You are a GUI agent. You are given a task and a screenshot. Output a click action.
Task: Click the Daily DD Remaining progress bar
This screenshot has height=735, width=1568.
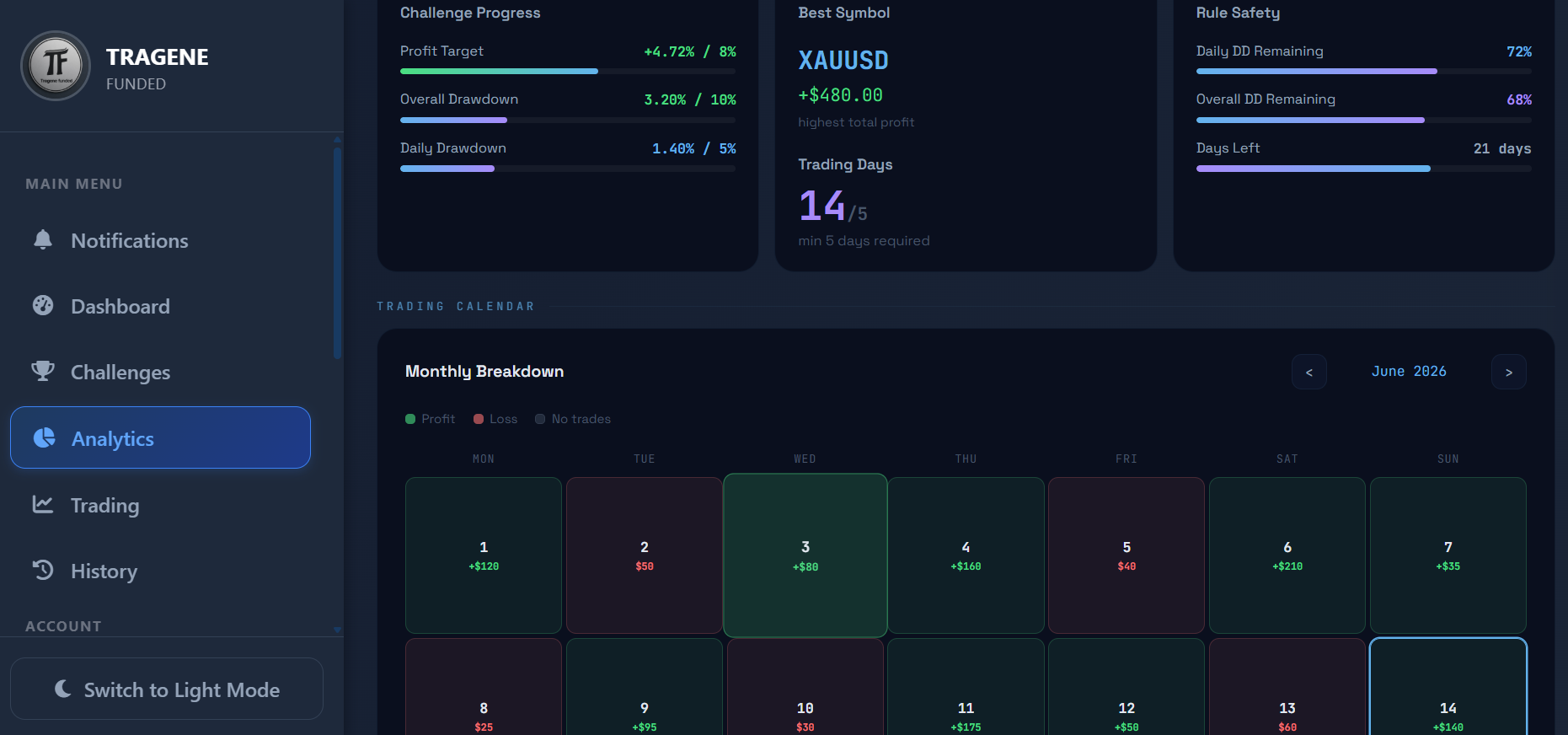[x=1363, y=72]
